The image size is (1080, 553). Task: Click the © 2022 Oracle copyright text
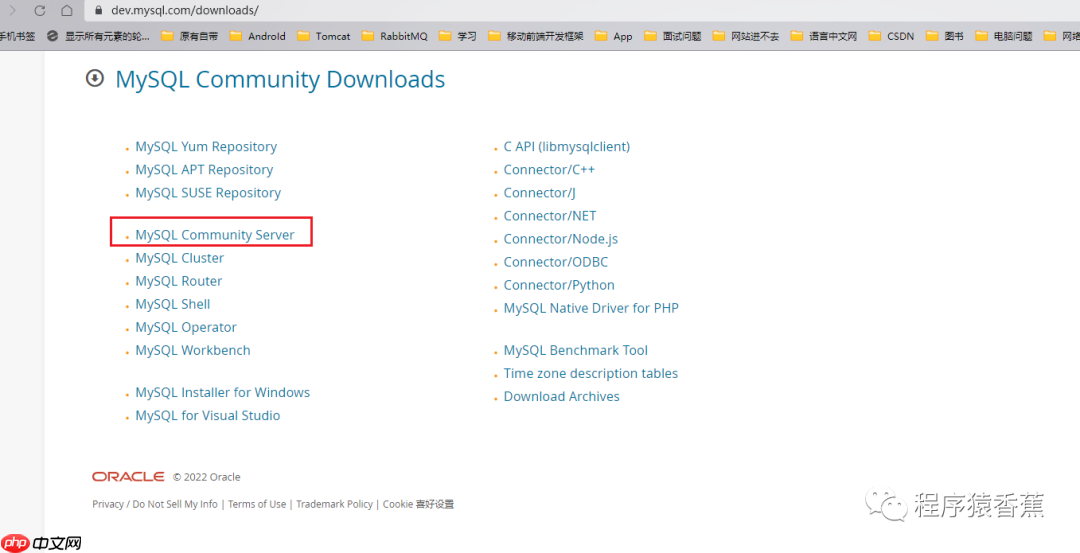207,477
